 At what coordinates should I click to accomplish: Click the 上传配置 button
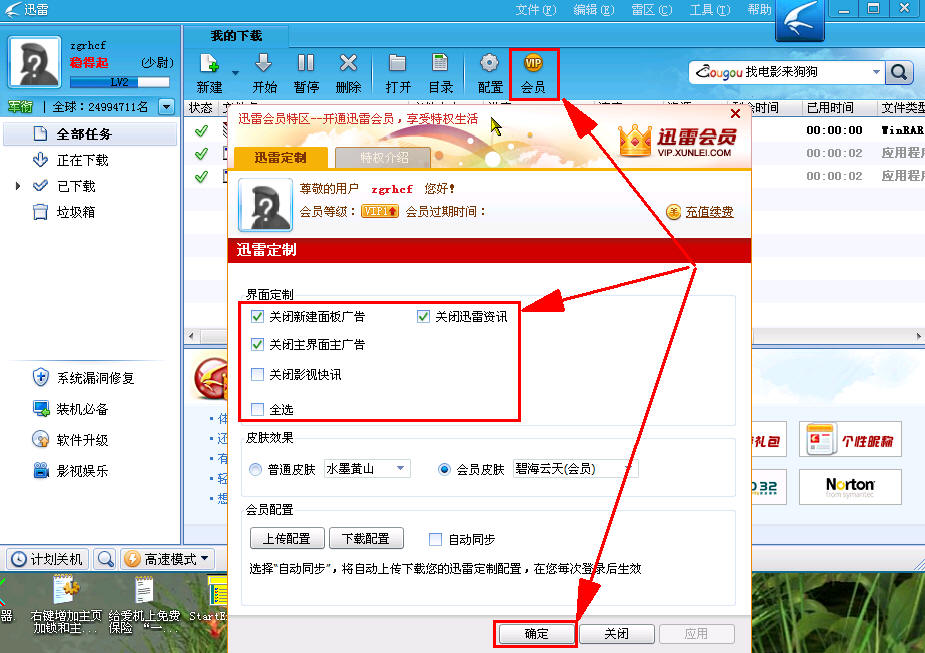287,539
